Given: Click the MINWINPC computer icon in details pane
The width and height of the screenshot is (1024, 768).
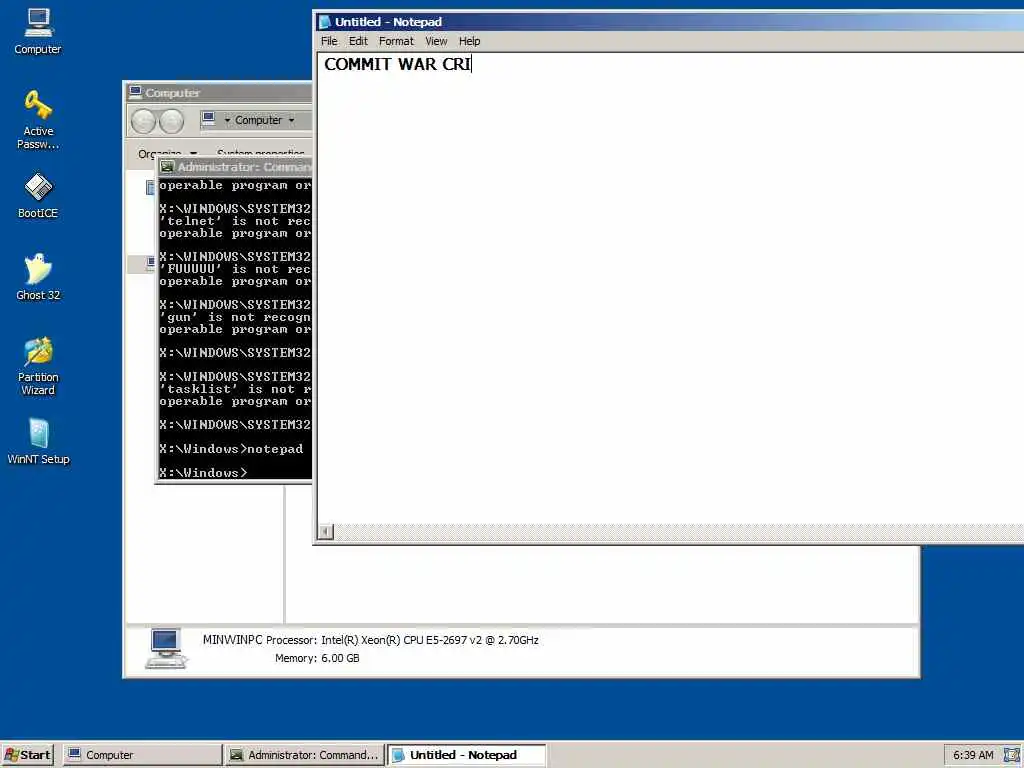Looking at the screenshot, I should [x=166, y=648].
